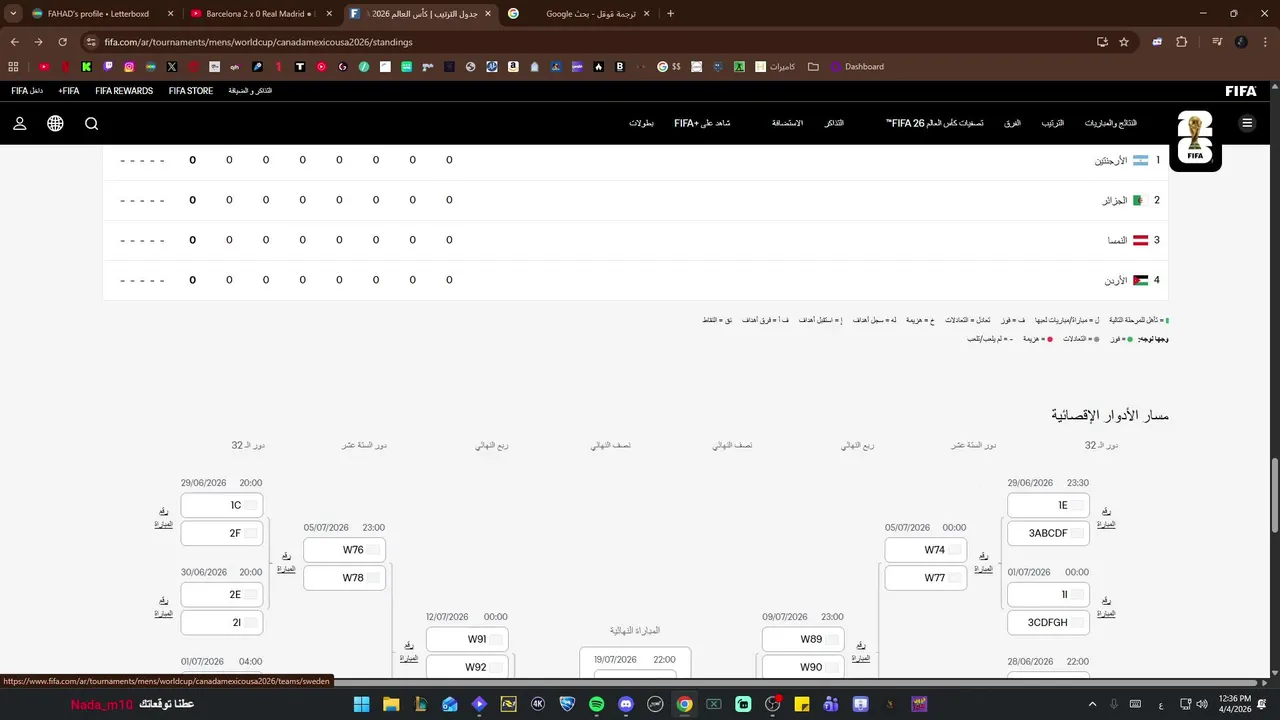Select the W89 bracket slot
The height and width of the screenshot is (720, 1280).
click(802, 639)
